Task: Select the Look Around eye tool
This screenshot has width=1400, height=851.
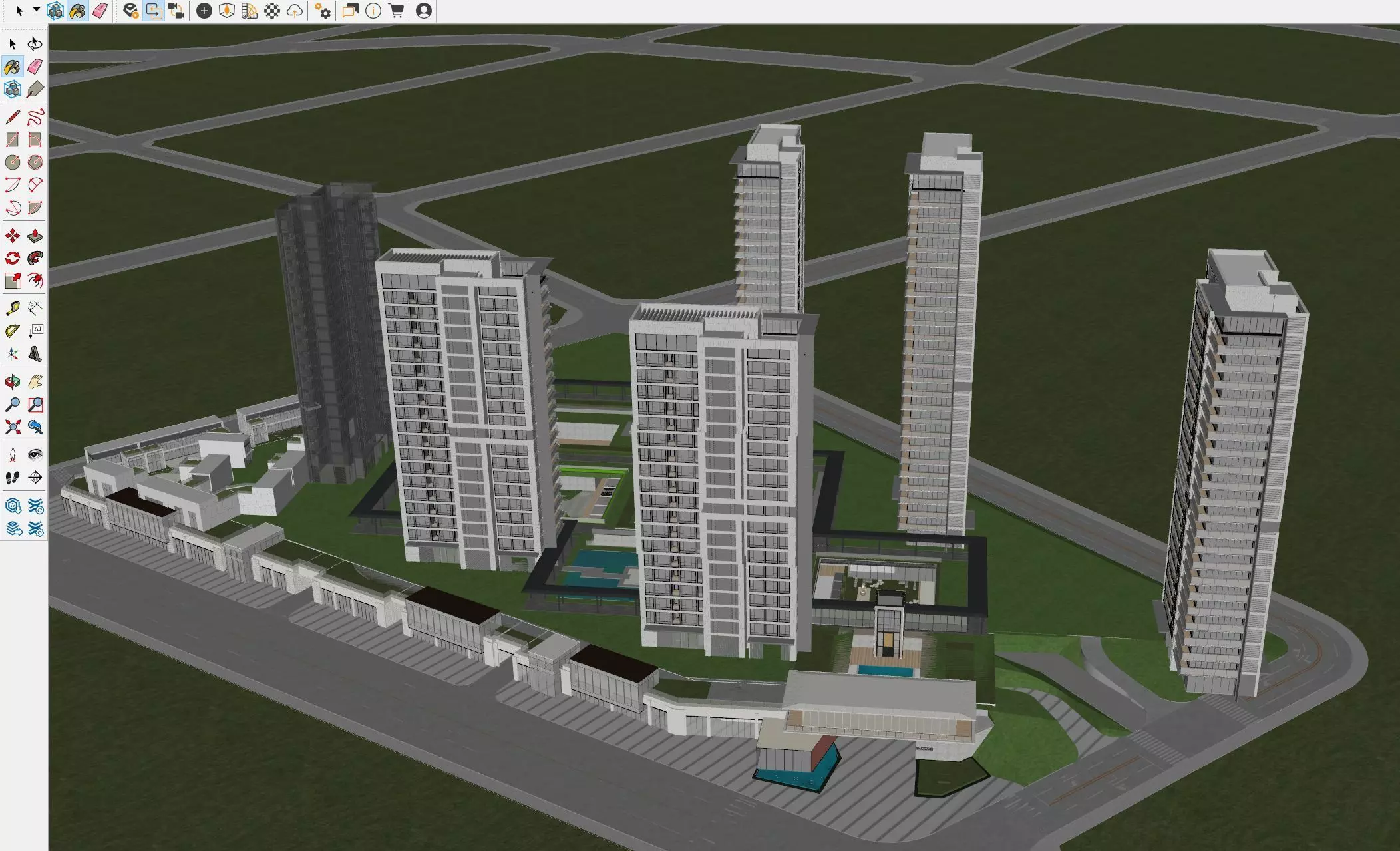Action: (x=35, y=455)
